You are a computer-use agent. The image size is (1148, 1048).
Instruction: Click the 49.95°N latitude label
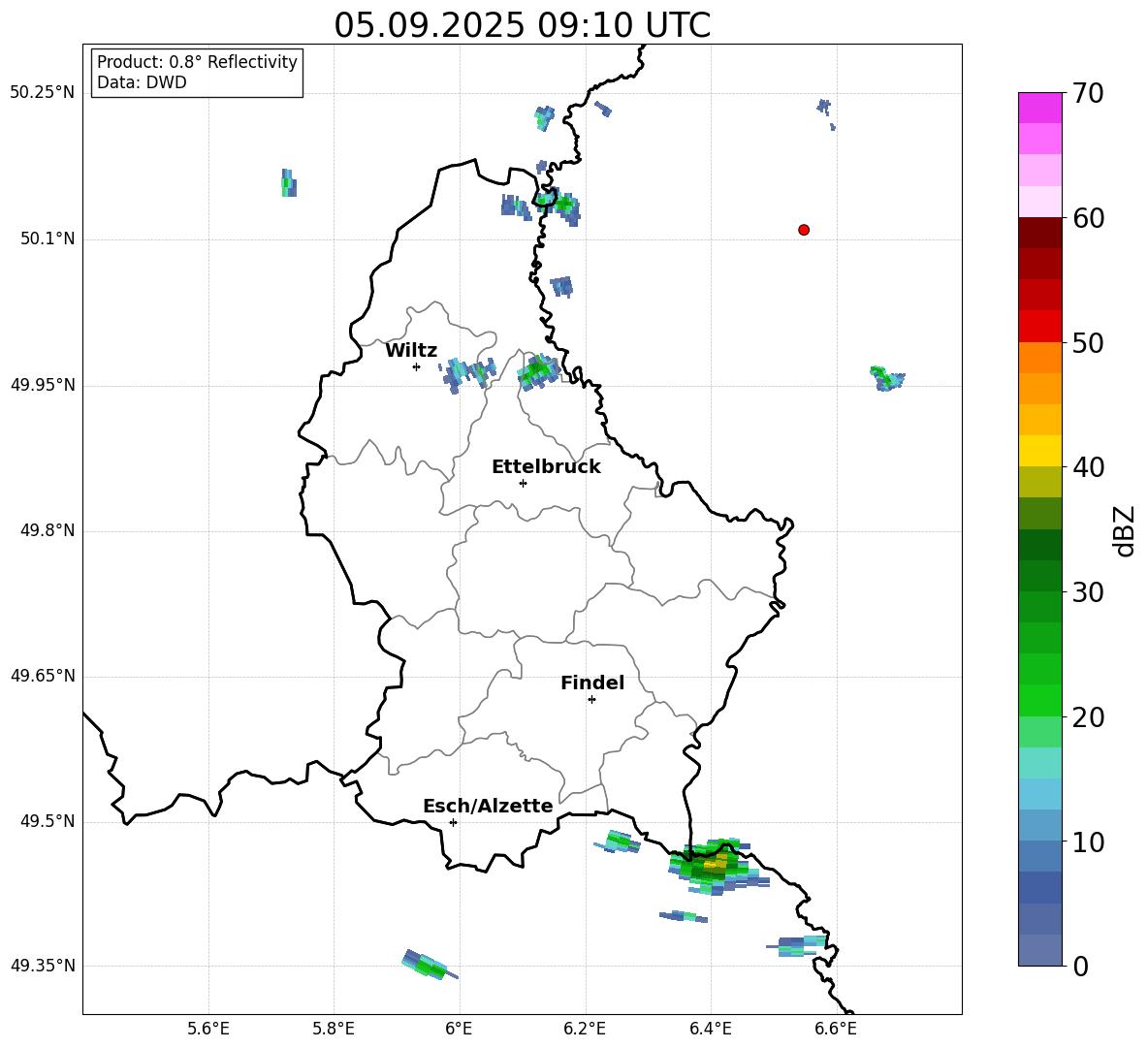click(x=43, y=385)
